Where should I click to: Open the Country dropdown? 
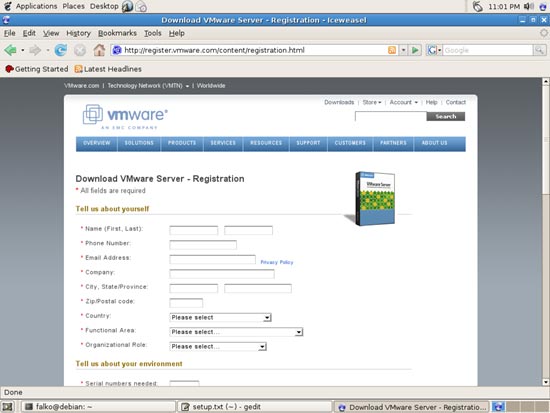coord(220,317)
